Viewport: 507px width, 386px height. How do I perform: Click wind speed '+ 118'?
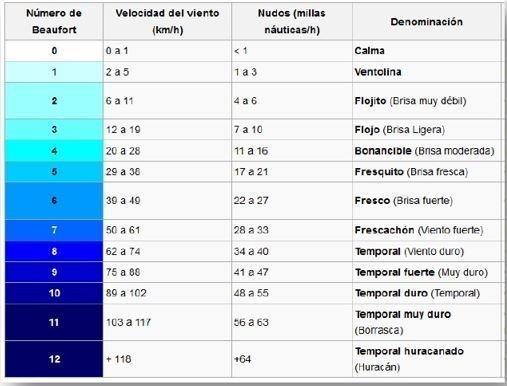tap(119, 359)
